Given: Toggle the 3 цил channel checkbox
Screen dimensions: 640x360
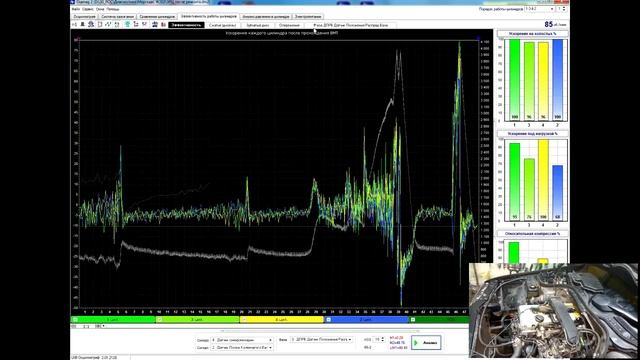Looking at the screenshot, I should (160, 320).
